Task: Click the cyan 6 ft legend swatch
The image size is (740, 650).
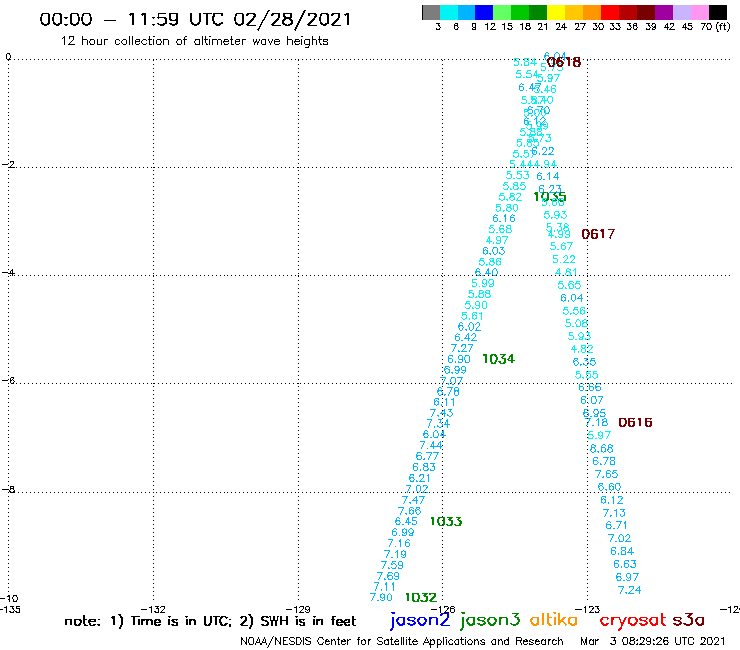Action: click(x=448, y=12)
